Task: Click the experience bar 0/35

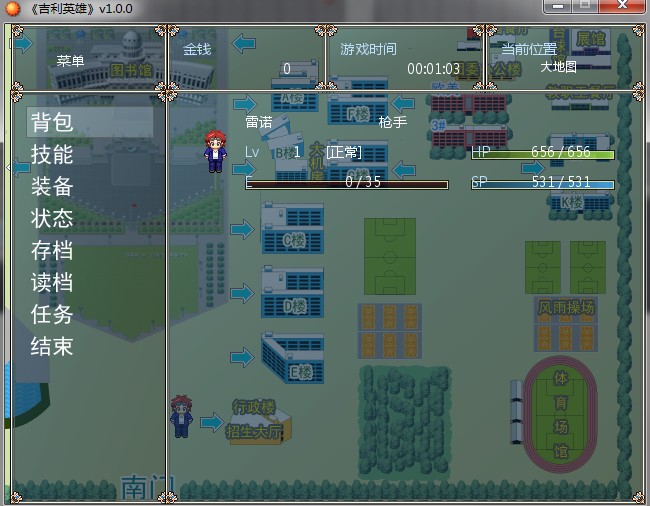Action: tap(347, 185)
